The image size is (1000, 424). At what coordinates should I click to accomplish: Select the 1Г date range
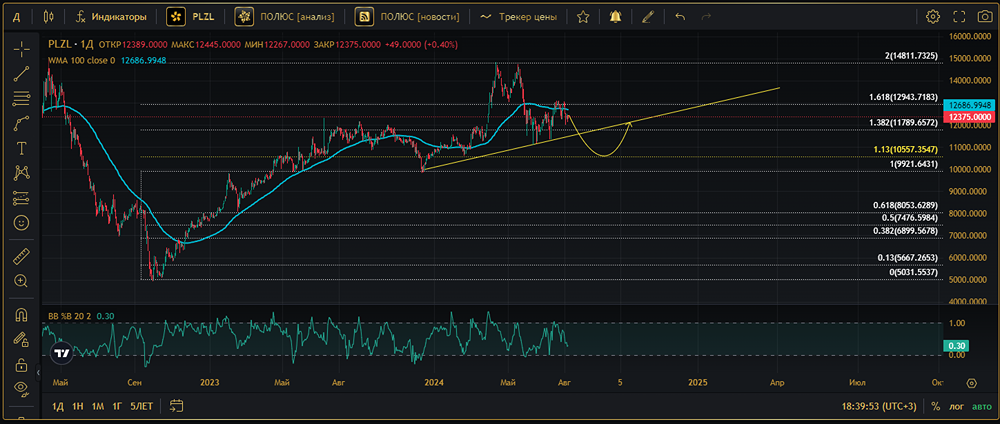click(x=117, y=406)
